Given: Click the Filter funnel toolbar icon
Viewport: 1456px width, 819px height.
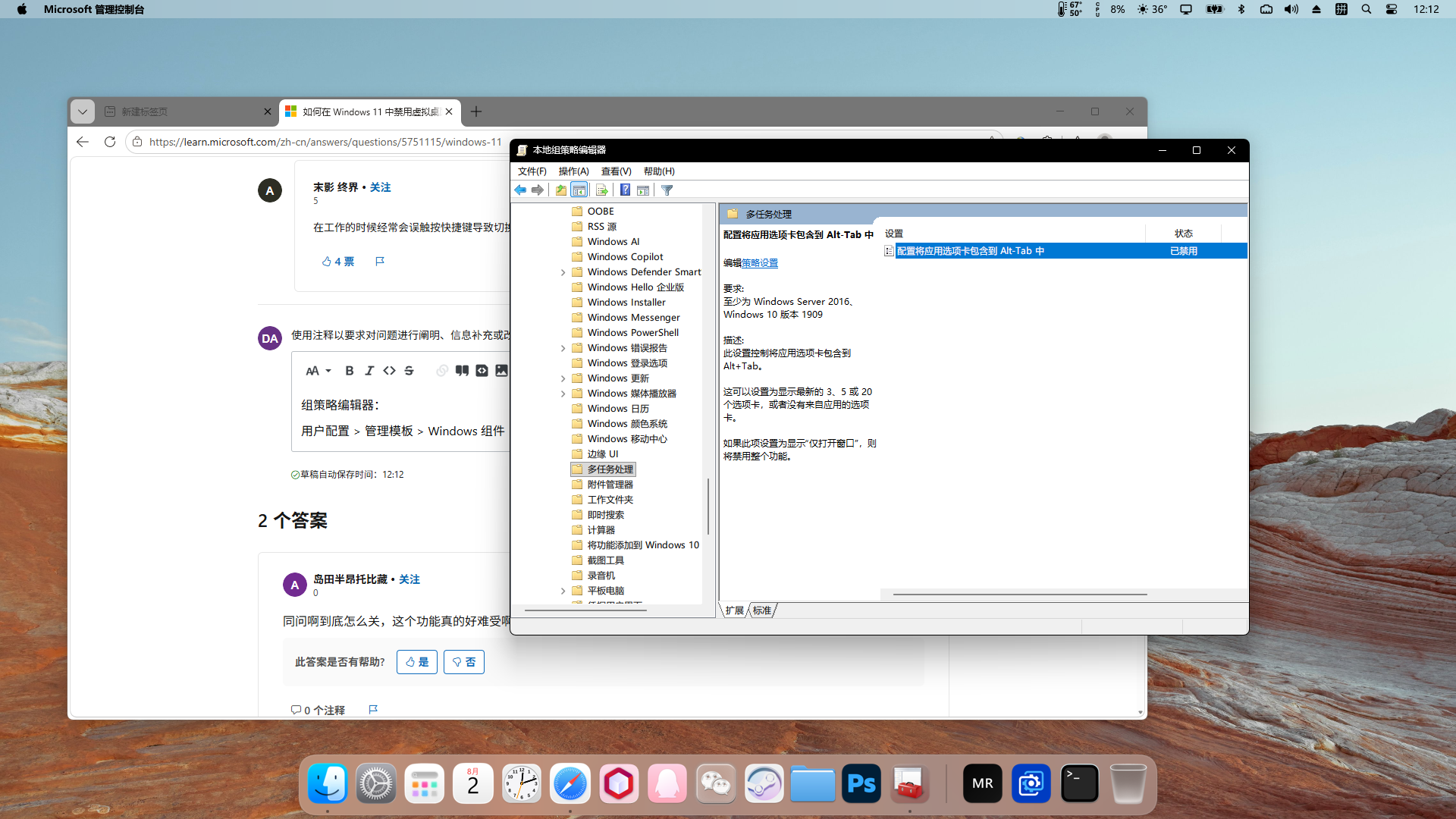Looking at the screenshot, I should [x=667, y=190].
